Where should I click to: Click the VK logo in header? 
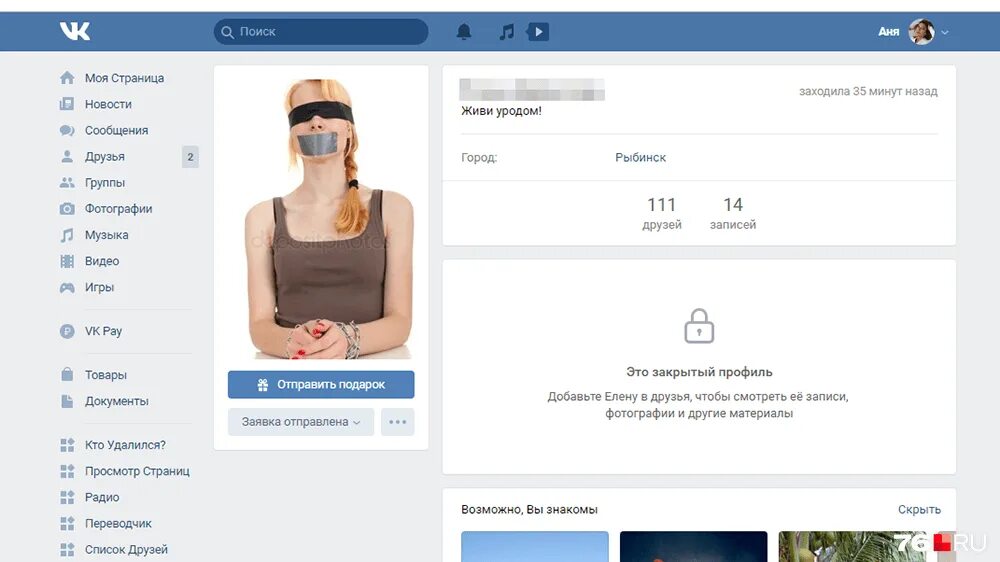point(75,31)
